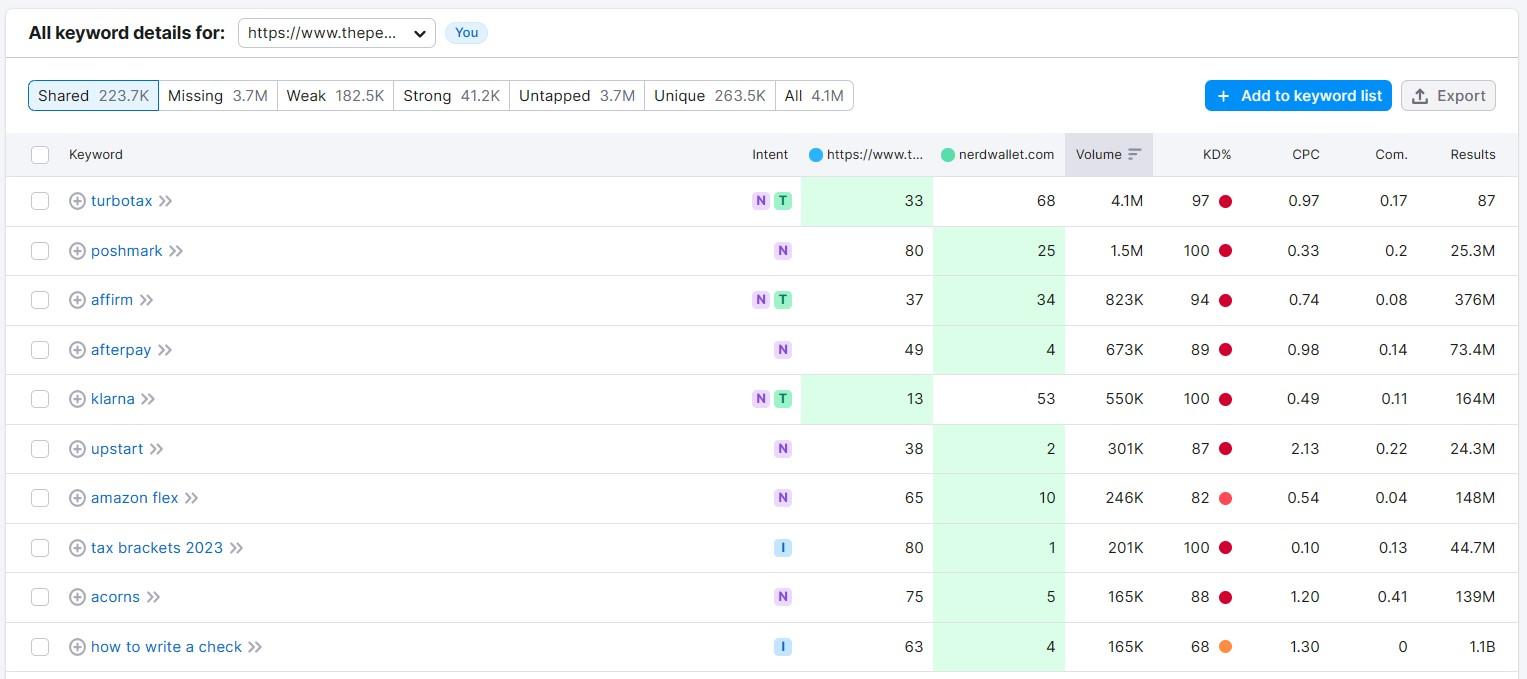This screenshot has height=679, width=1527.
Task: Click the plus icon next to amazon flex
Action: pyautogui.click(x=77, y=498)
